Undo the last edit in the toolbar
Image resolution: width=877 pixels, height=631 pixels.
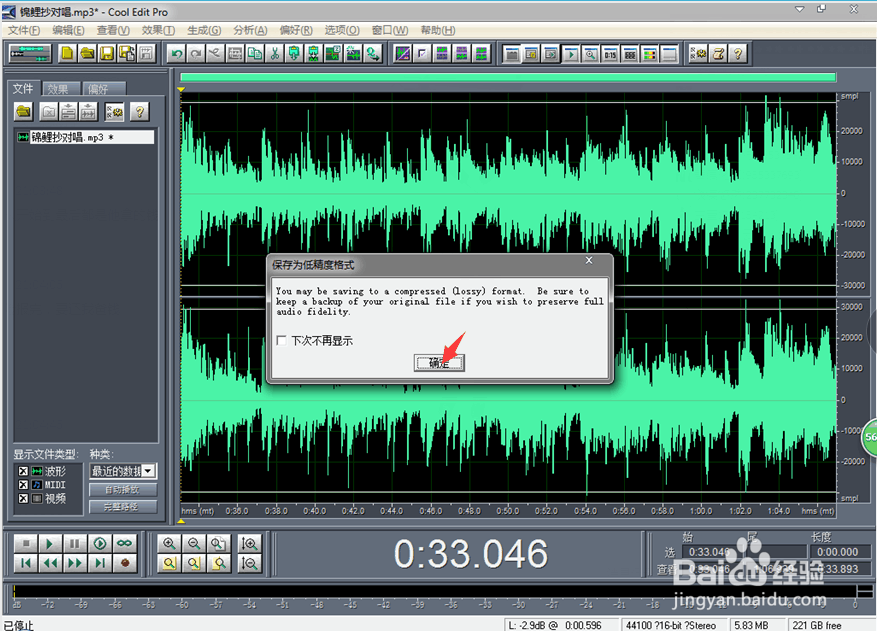pos(177,54)
